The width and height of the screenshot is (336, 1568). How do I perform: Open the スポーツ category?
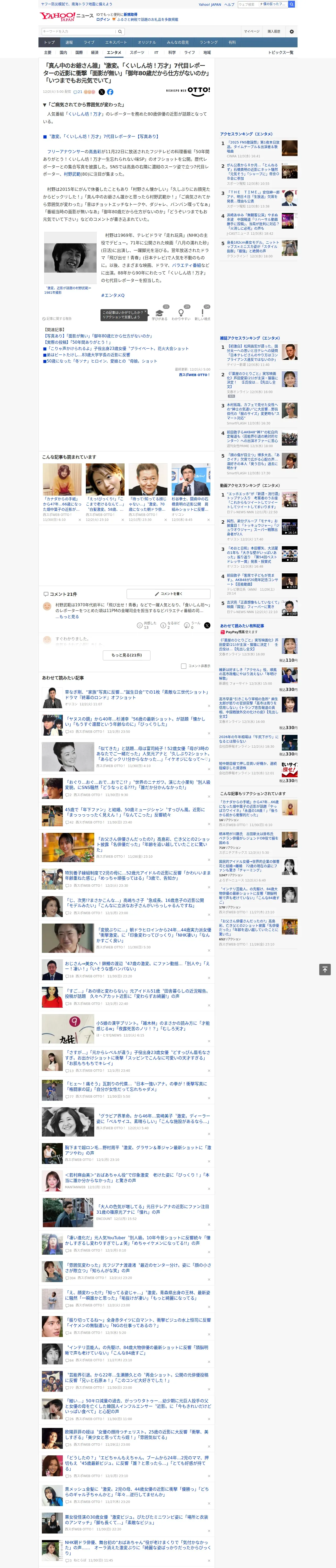pos(137,52)
